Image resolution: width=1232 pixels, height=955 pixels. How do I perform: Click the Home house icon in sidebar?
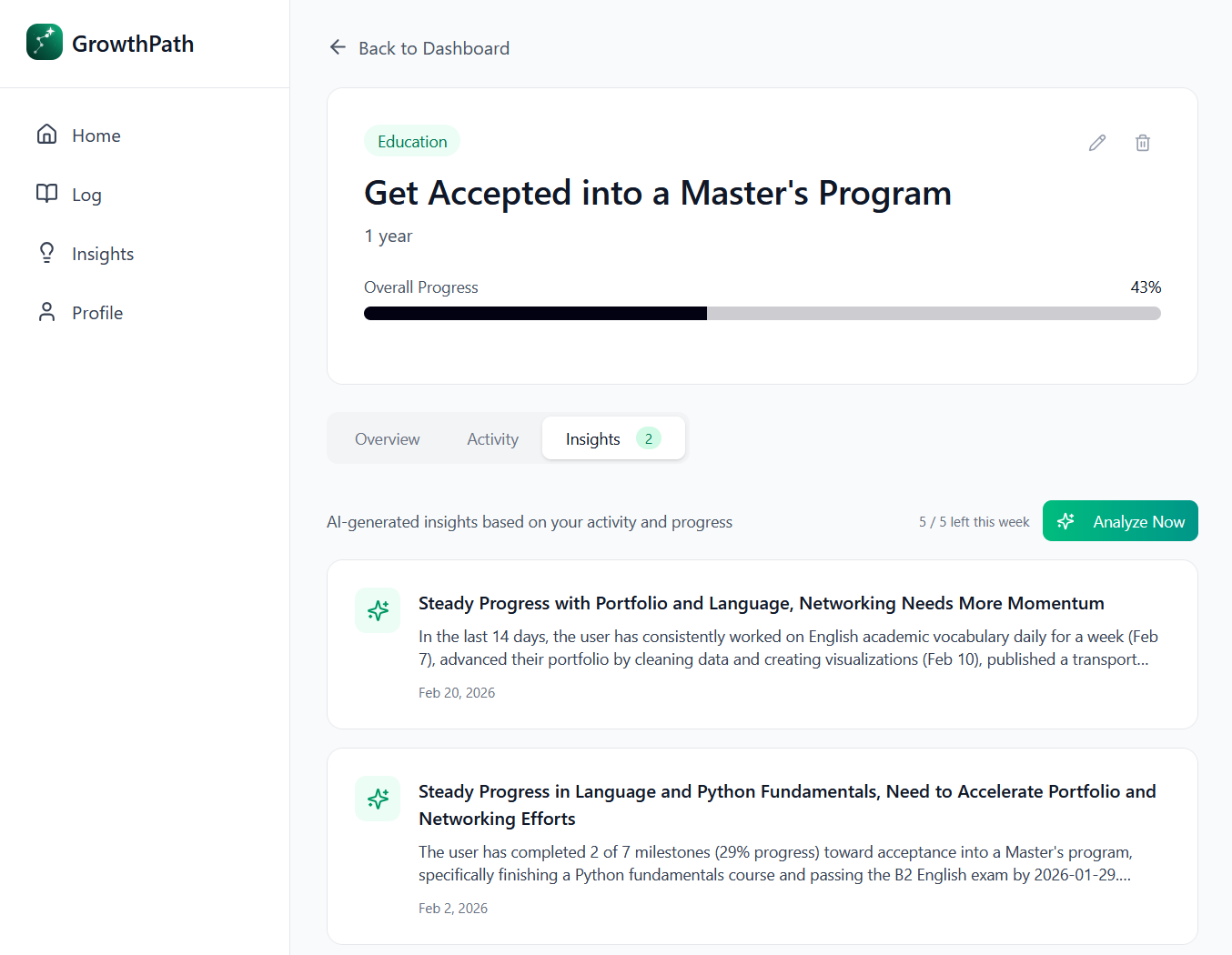pos(46,135)
